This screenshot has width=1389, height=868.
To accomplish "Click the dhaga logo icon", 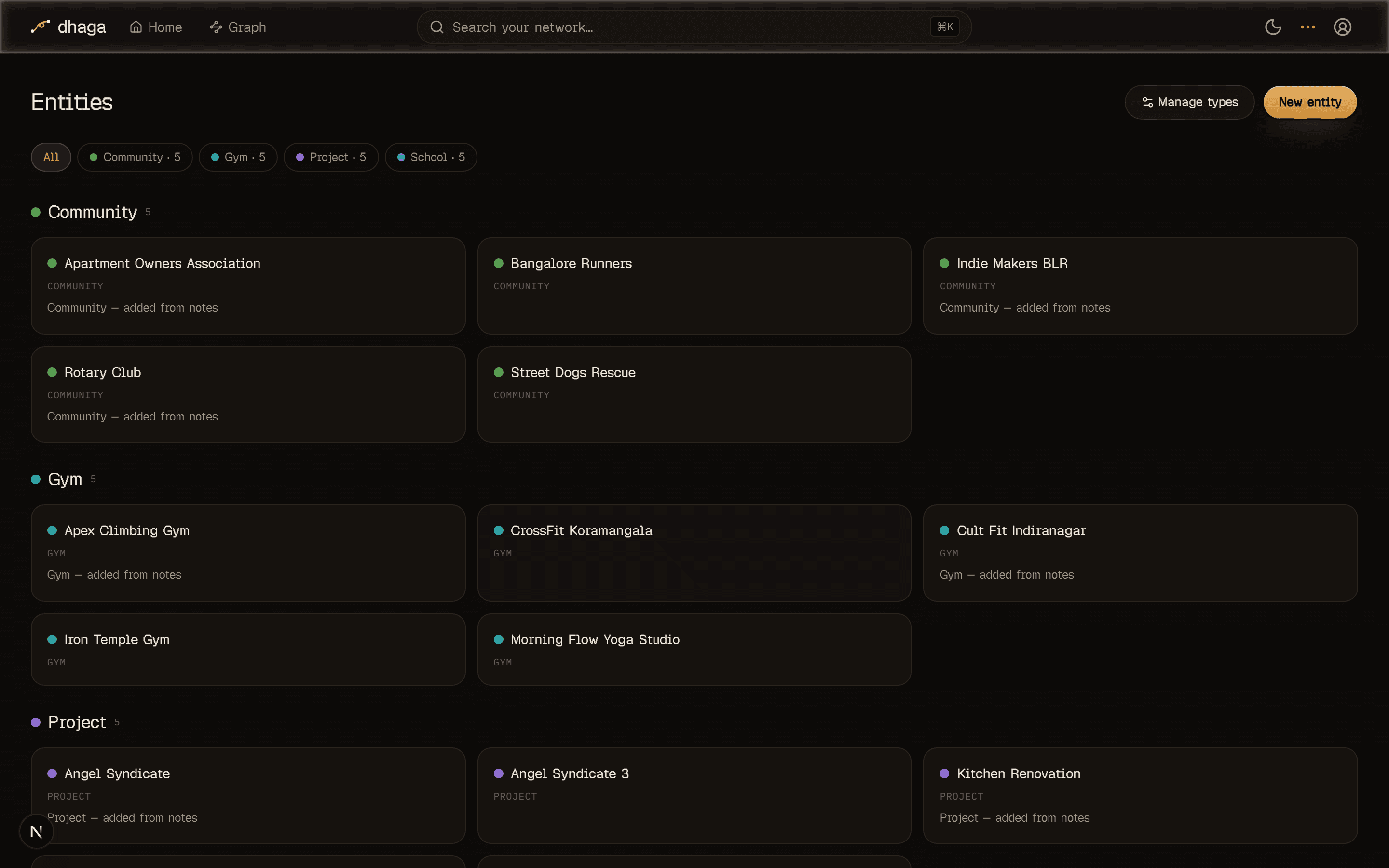I will [x=40, y=27].
